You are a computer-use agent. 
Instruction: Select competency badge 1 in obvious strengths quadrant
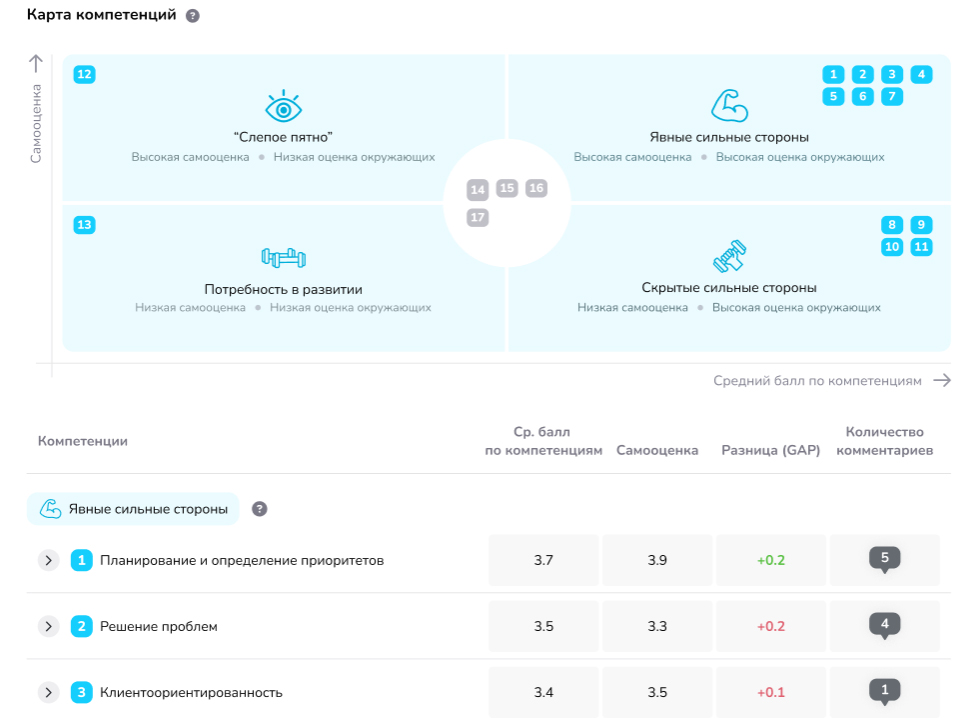[833, 73]
